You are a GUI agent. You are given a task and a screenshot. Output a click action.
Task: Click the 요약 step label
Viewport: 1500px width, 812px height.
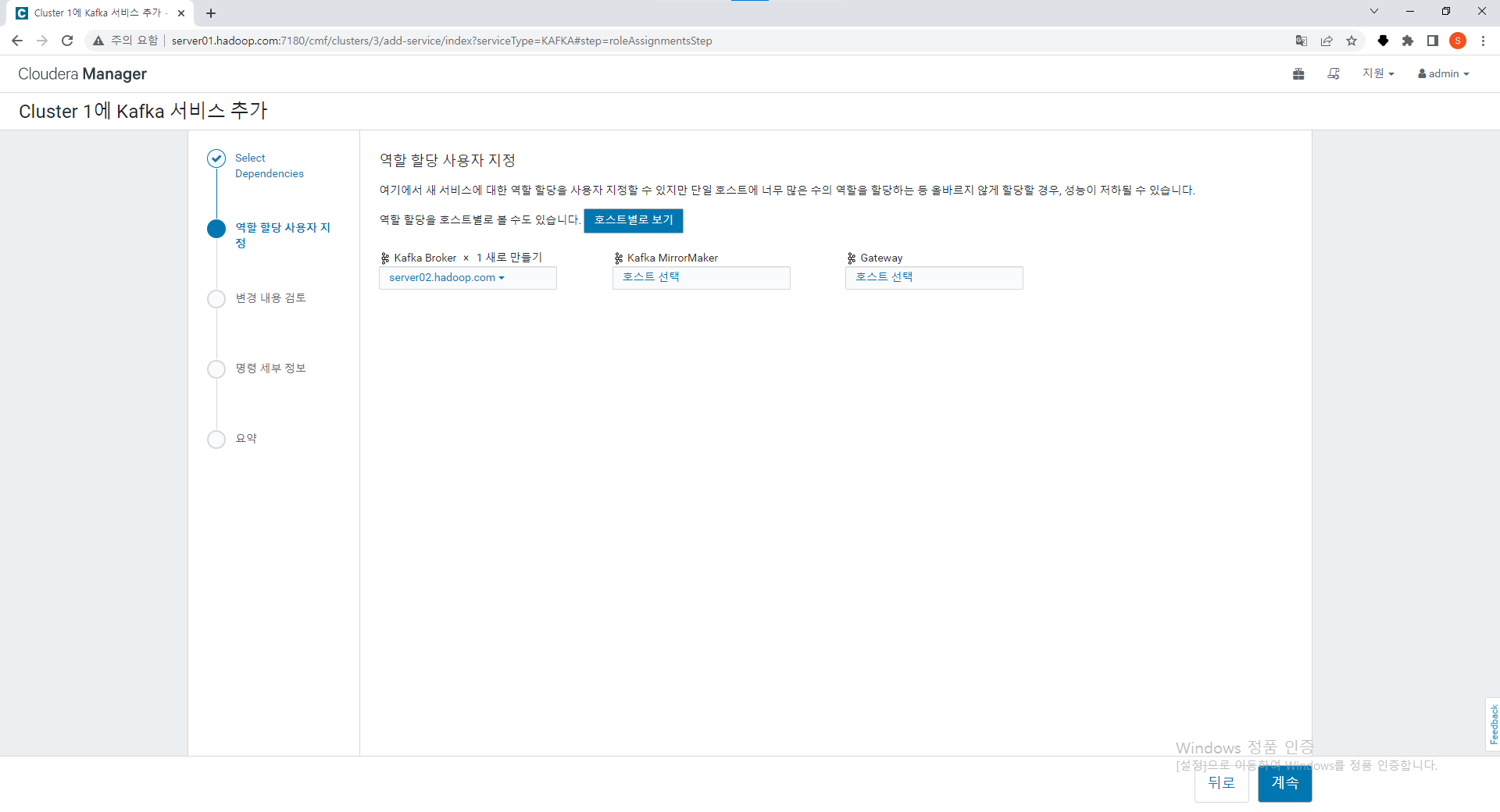click(x=246, y=439)
